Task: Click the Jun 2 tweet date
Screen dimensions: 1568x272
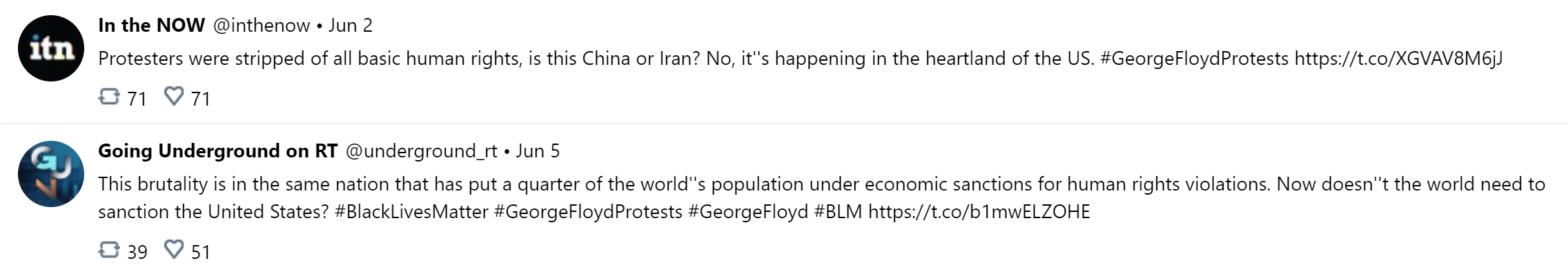Action: click(x=350, y=26)
